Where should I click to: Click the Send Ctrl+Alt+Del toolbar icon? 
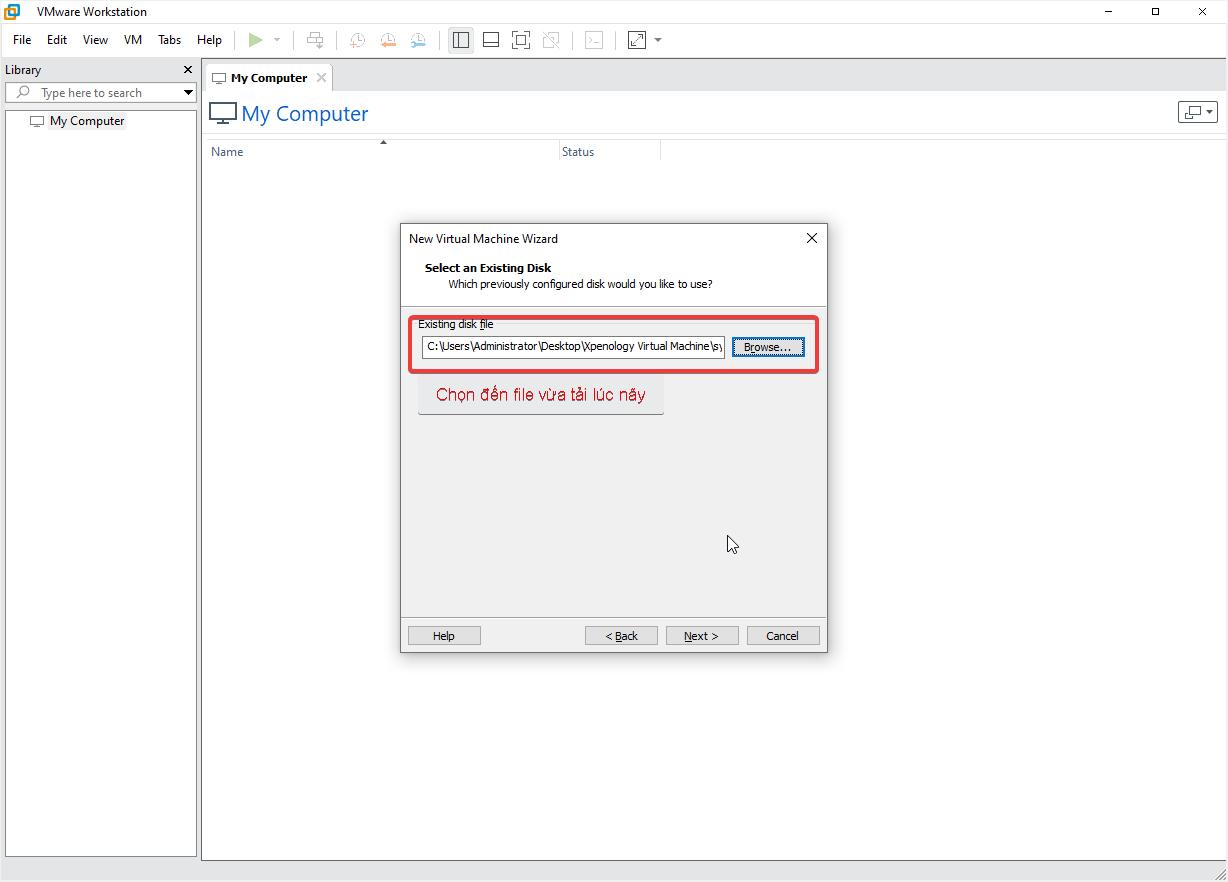(x=315, y=40)
